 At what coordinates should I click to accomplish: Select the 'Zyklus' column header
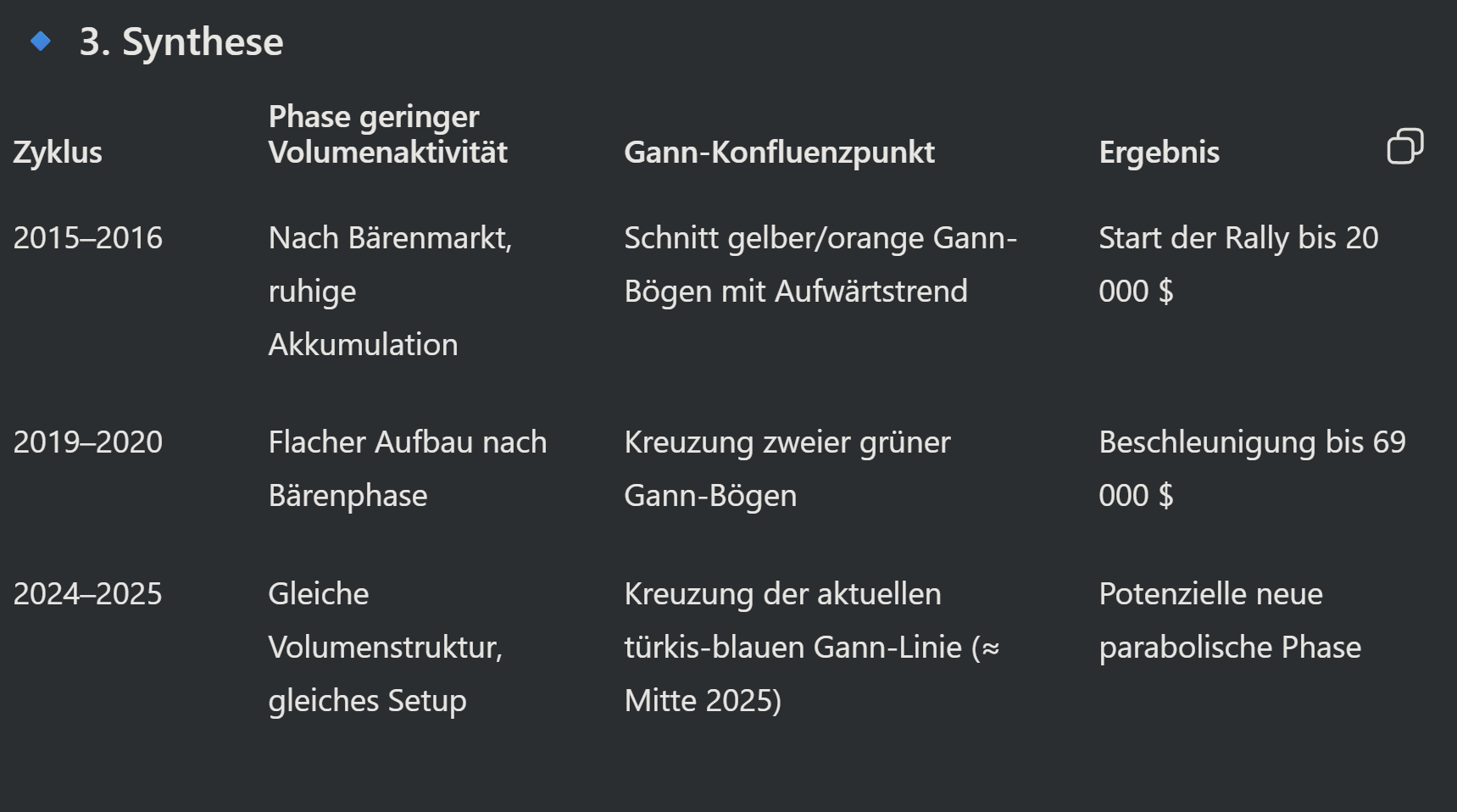coord(58,153)
